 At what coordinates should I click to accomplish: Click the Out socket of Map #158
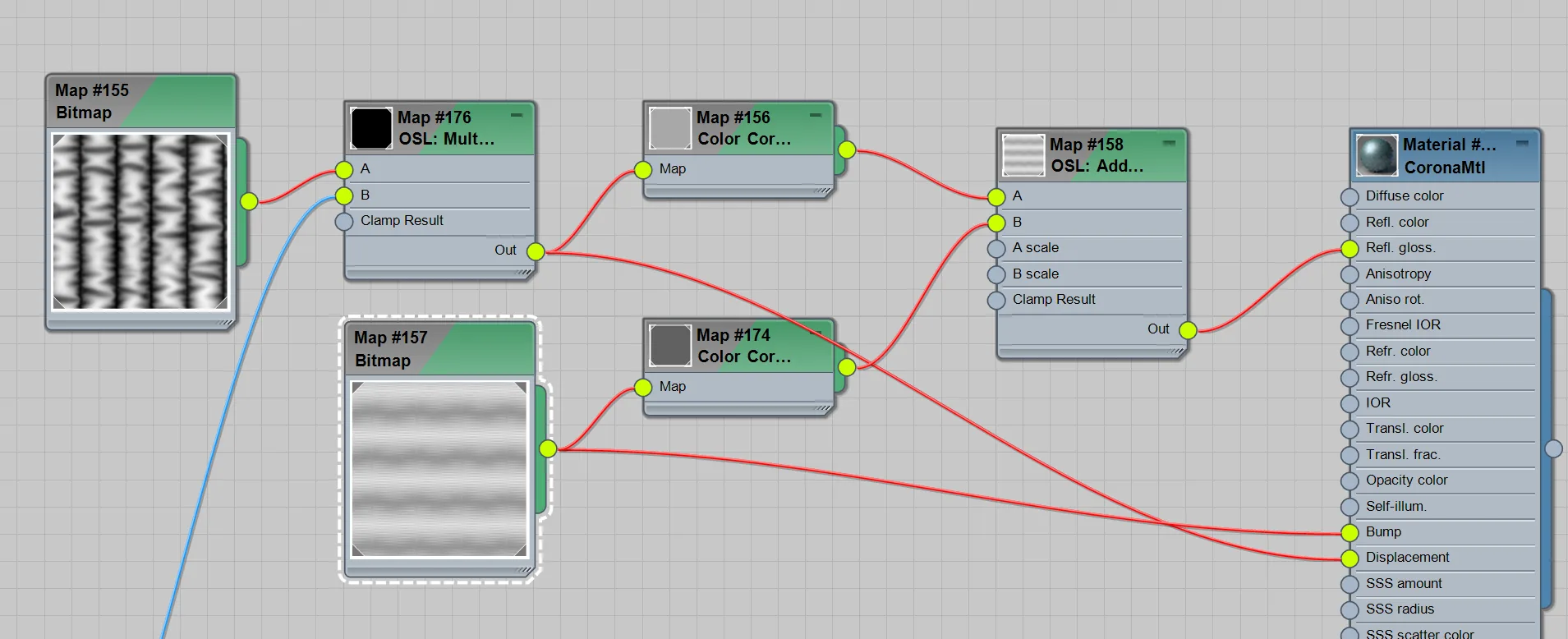[x=1188, y=330]
